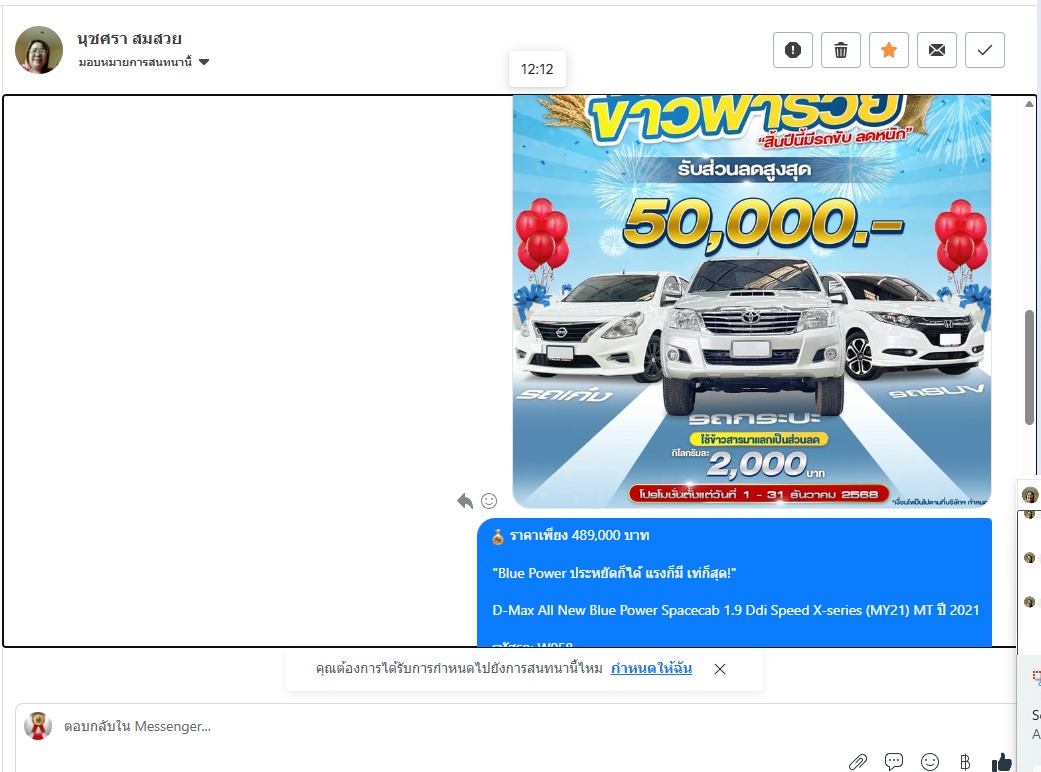Screen dimensions: 1041x772
Task: Click the scroll up arrow of conversation
Action: (x=1029, y=104)
